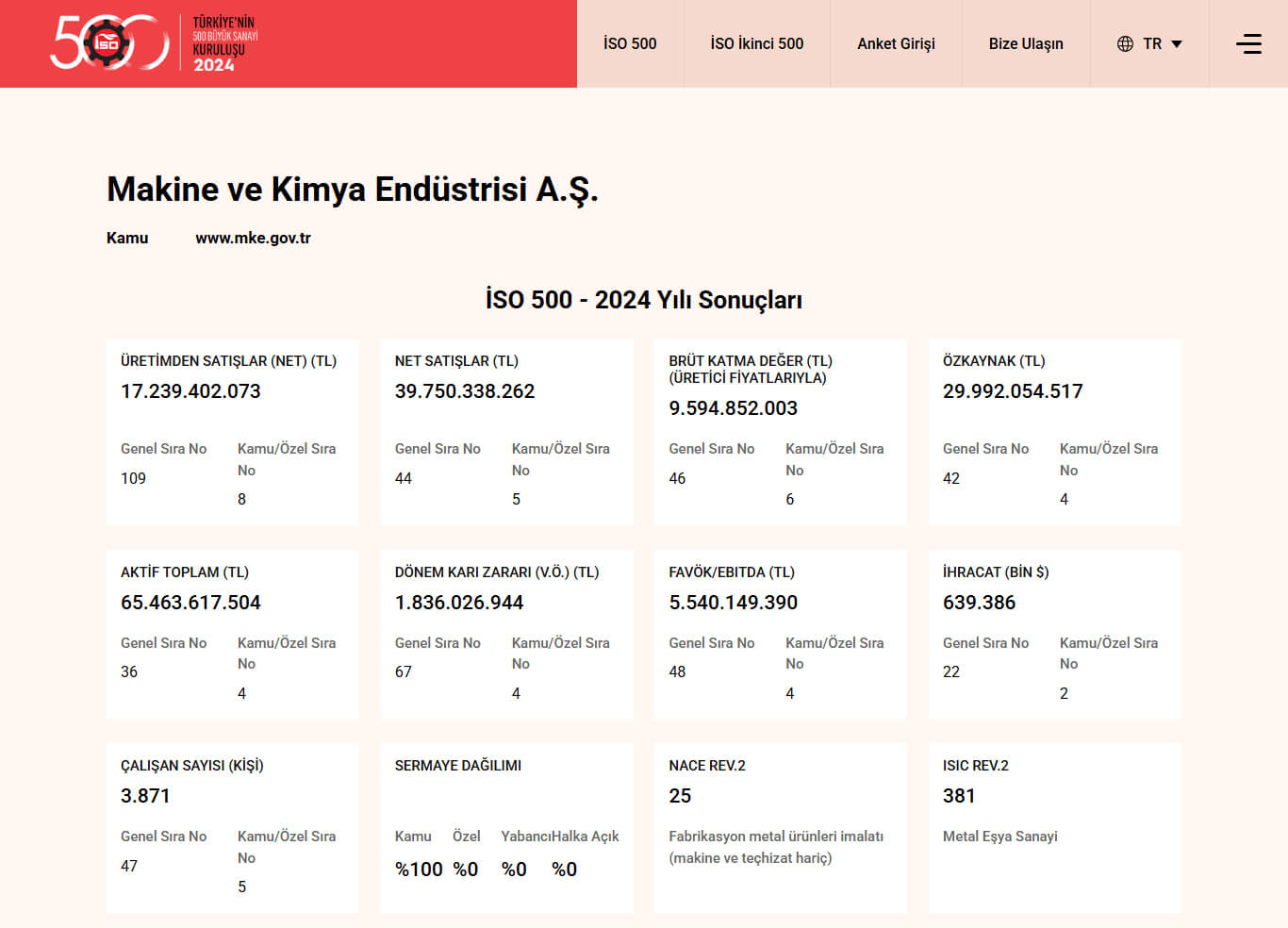Image resolution: width=1288 pixels, height=928 pixels.
Task: Click the Kamu %100 capital share
Action: (418, 869)
